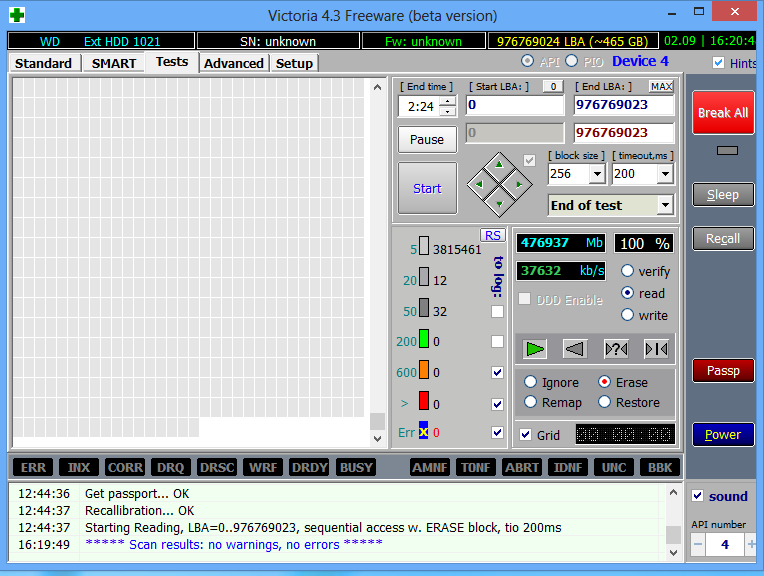Toggle the 600 ms to-log checkbox
The height and width of the screenshot is (576, 764).
497,372
